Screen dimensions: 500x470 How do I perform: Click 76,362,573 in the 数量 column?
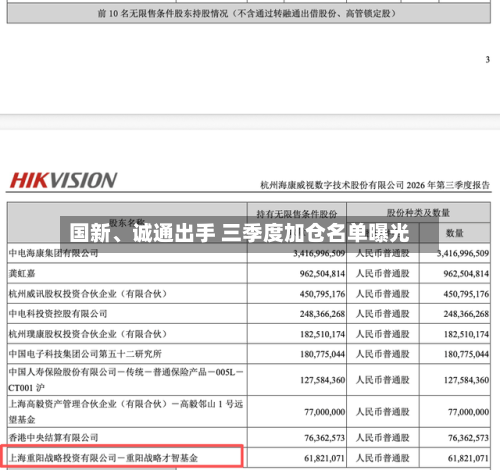tap(468, 438)
